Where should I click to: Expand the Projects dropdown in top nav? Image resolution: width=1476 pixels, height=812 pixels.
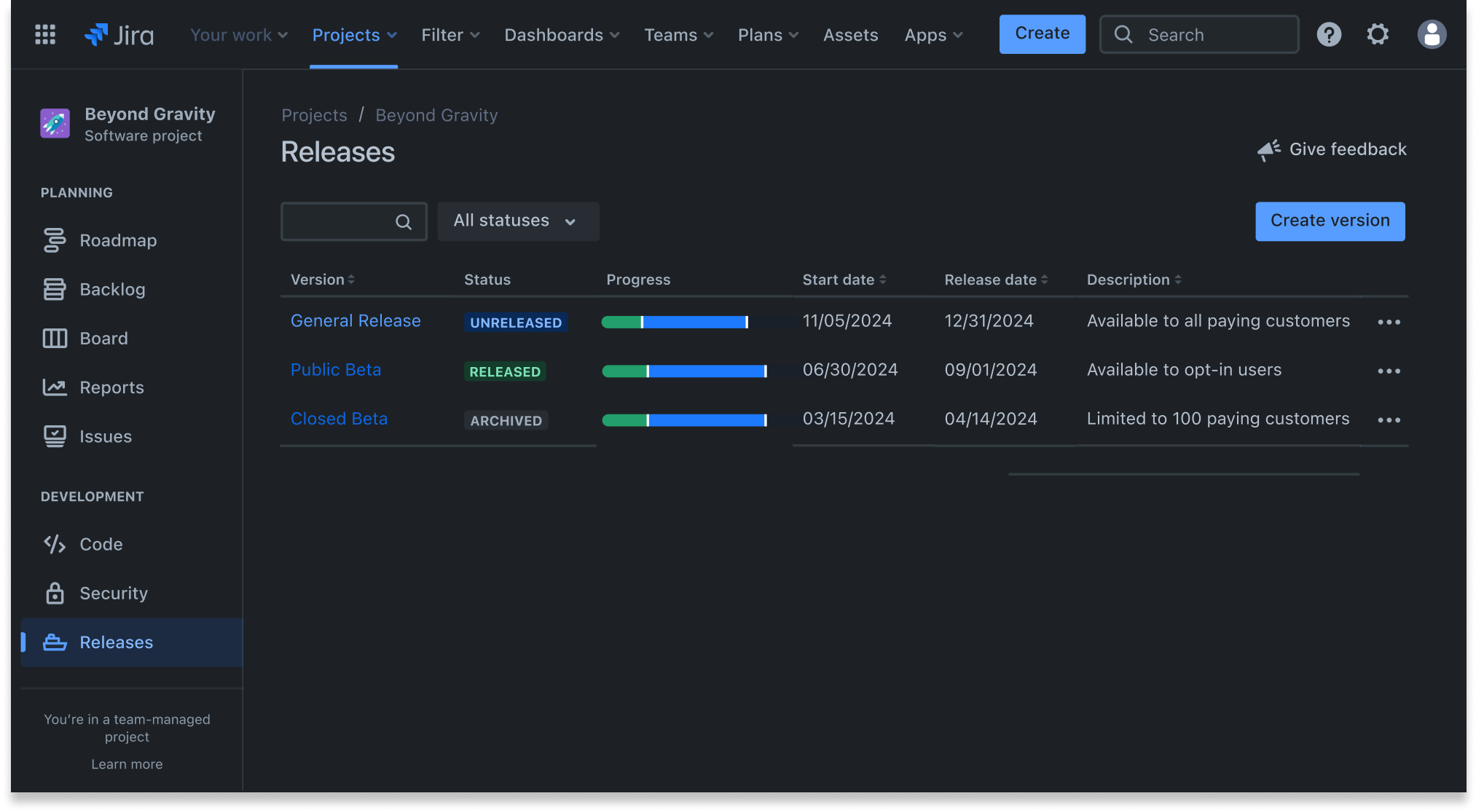click(353, 34)
